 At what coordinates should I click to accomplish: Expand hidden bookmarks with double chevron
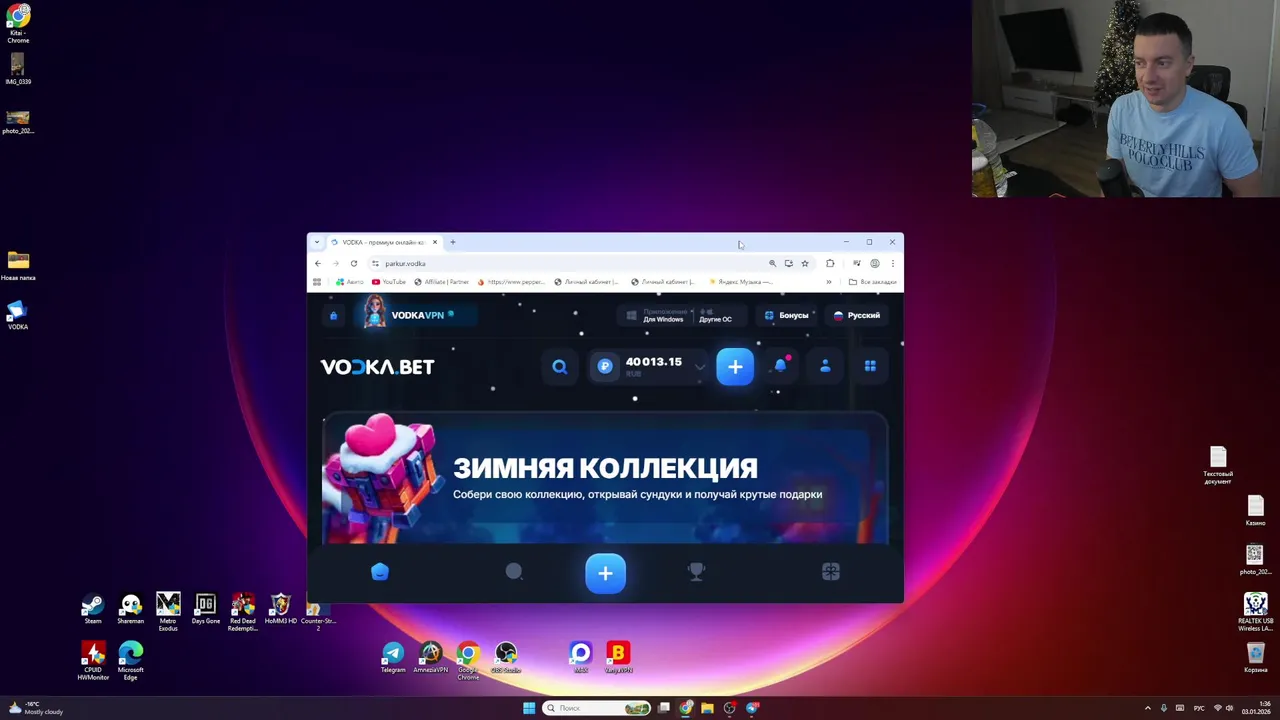[x=828, y=282]
